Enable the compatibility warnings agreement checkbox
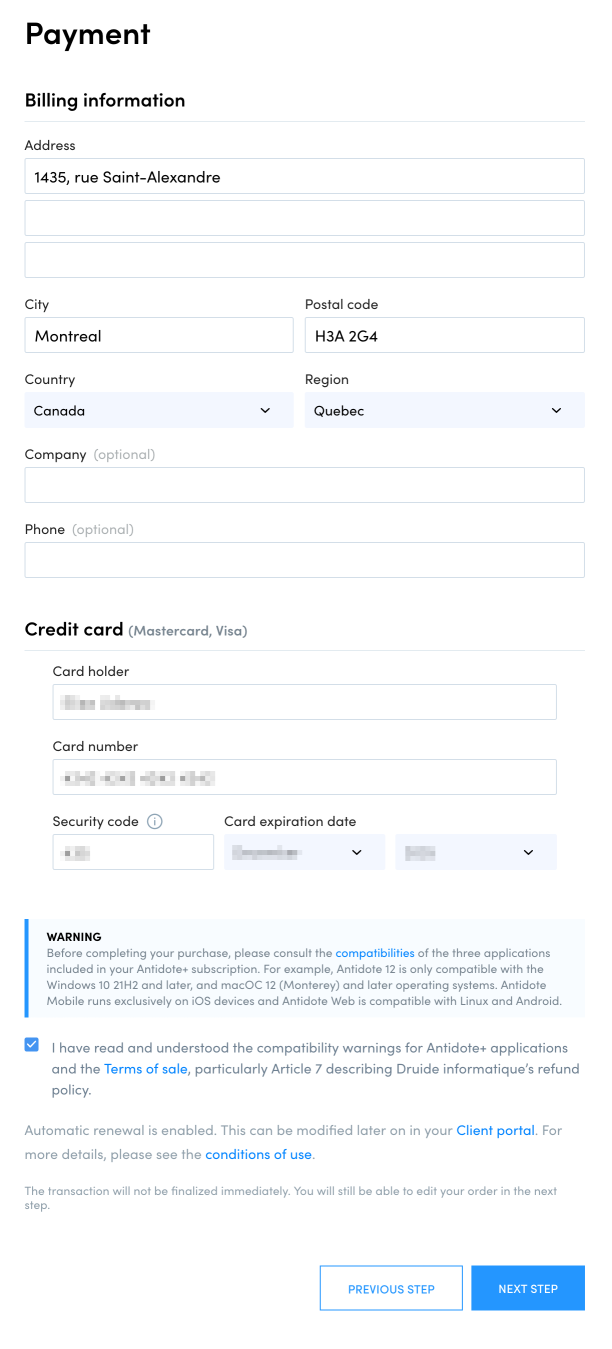The height and width of the screenshot is (1349, 612). click(31, 1046)
